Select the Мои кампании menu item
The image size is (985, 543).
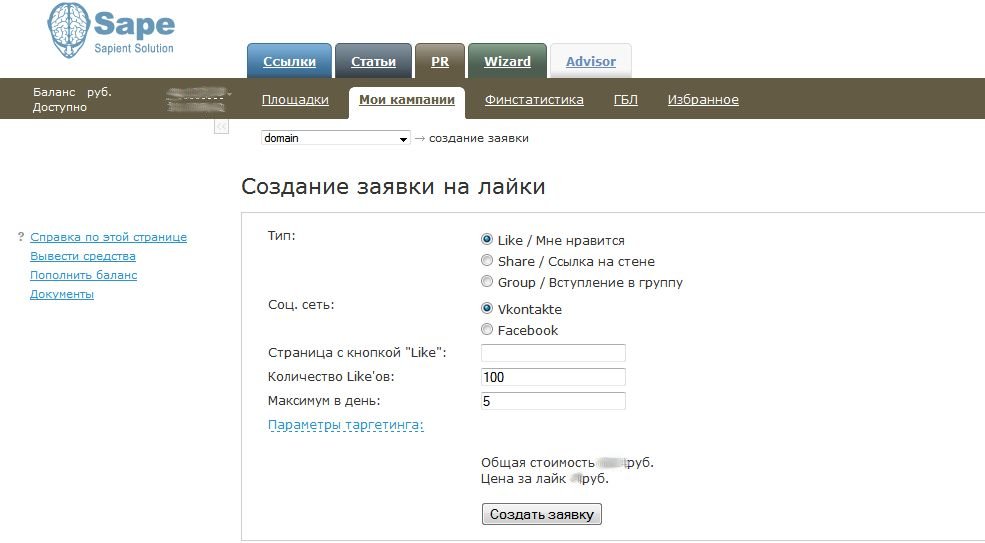tap(406, 99)
